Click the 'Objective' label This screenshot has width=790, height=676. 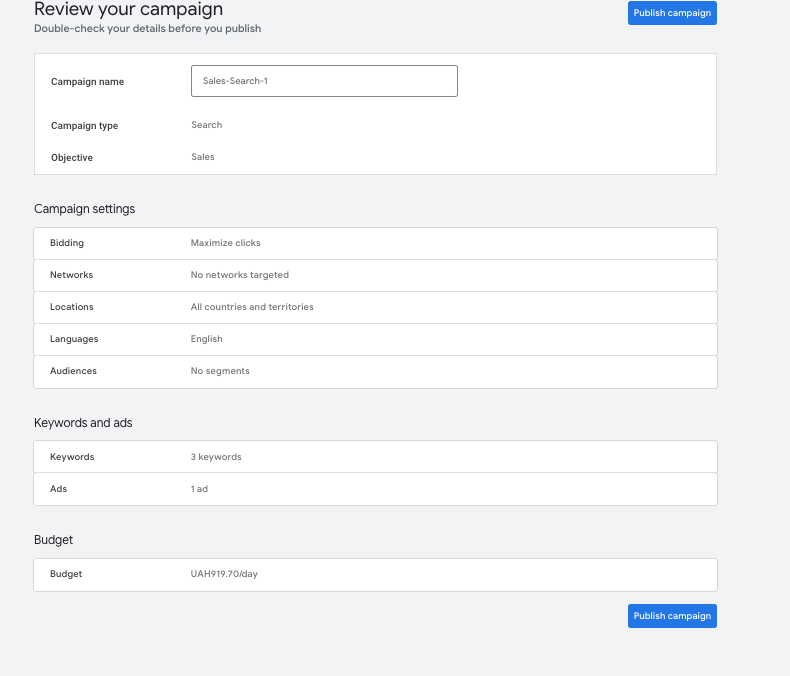pyautogui.click(x=71, y=158)
